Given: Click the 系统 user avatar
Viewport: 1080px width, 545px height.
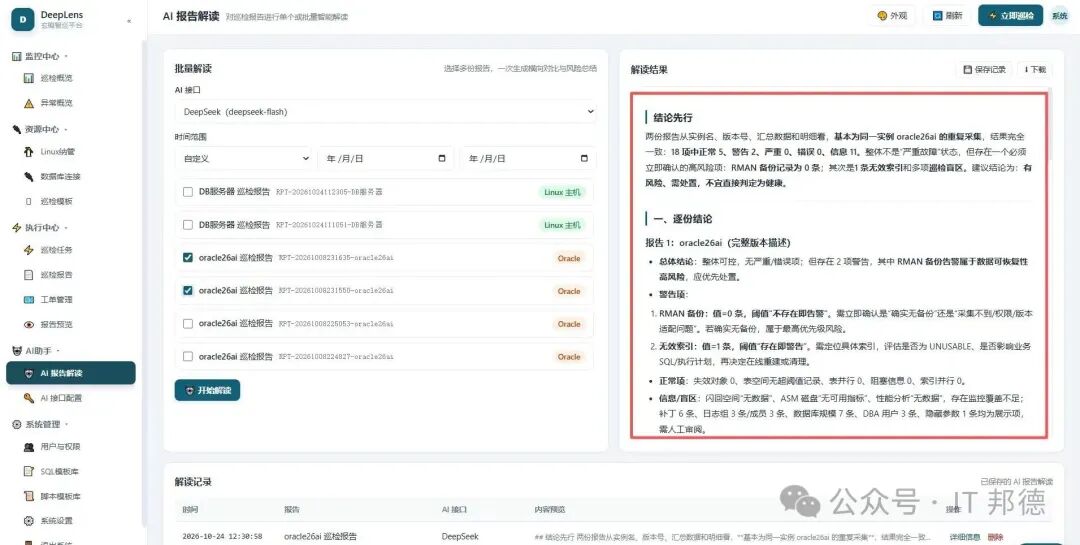Looking at the screenshot, I should coord(1059,15).
